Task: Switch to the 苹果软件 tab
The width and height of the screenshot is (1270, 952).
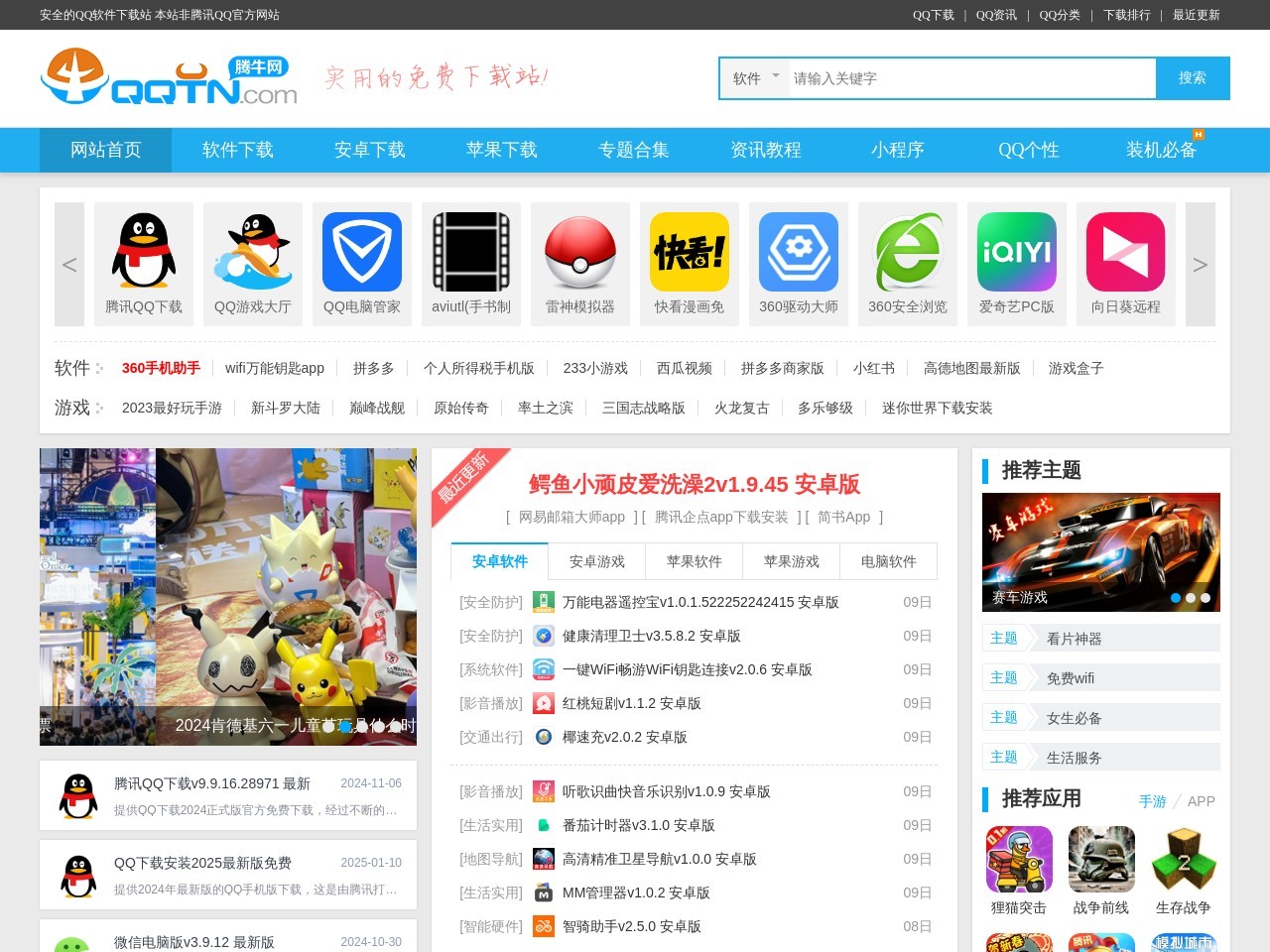Action: (x=695, y=561)
